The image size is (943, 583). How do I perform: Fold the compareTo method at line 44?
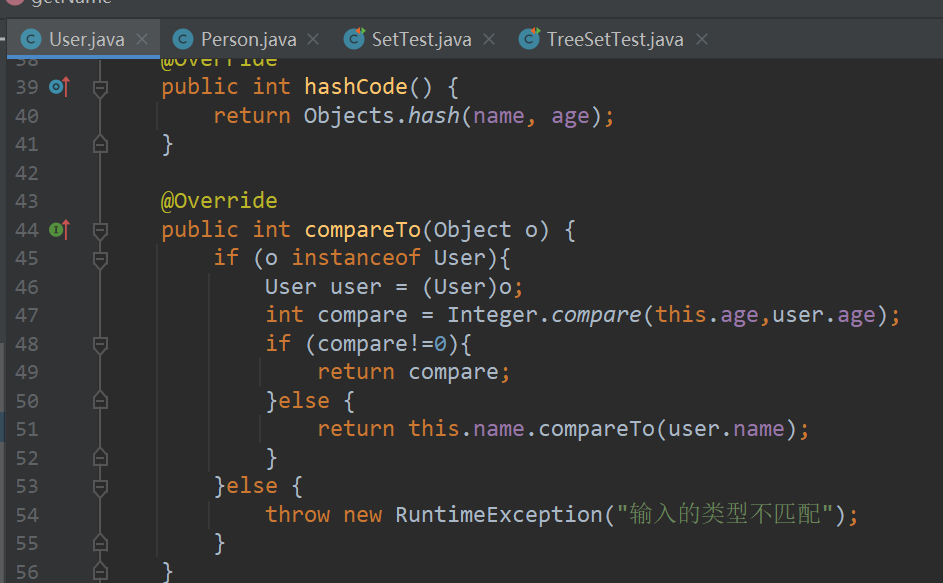tap(100, 231)
